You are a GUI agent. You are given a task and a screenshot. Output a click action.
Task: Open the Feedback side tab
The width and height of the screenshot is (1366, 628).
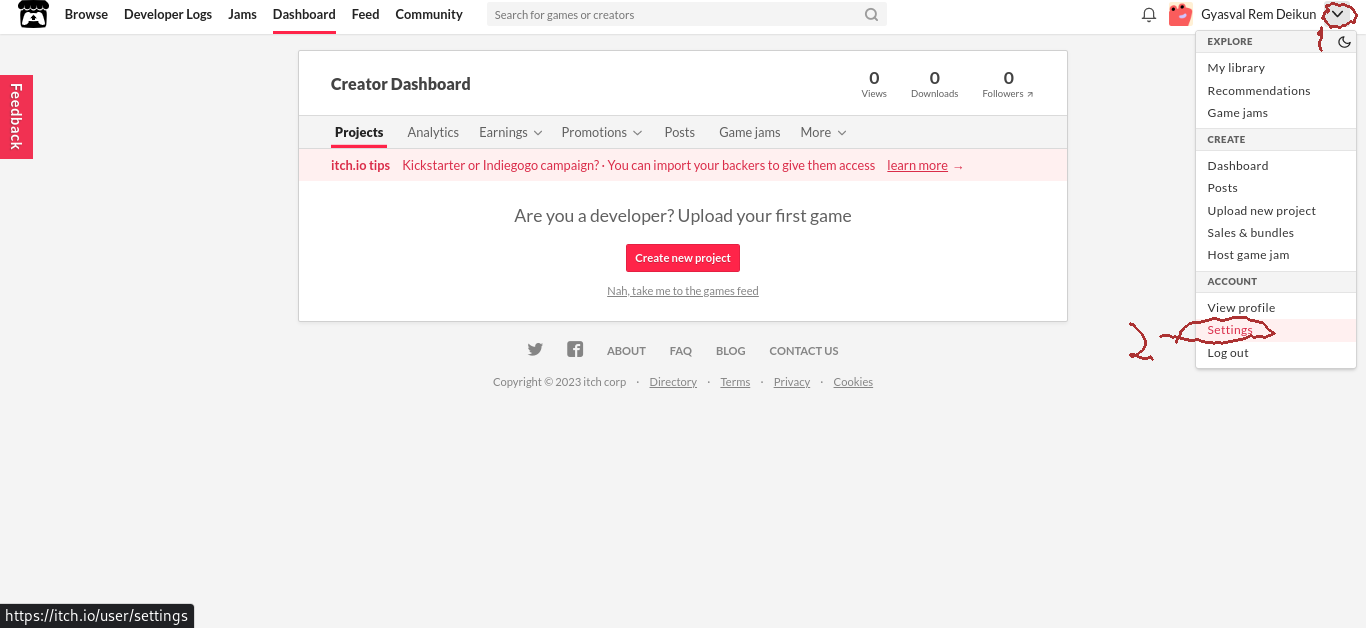pos(16,116)
